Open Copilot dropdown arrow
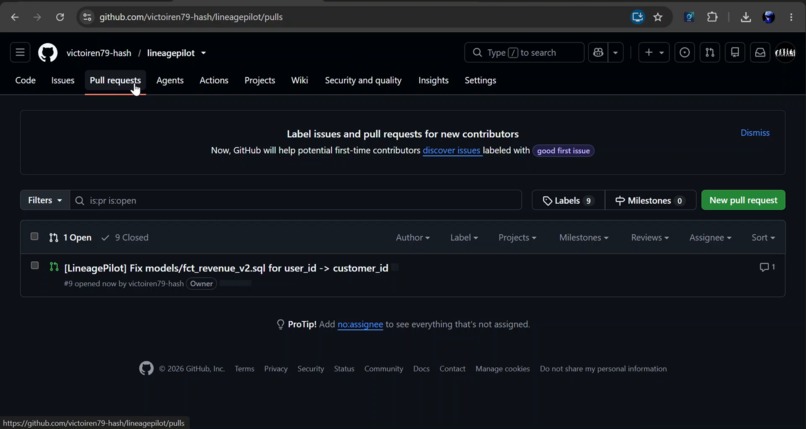The image size is (806, 429). [x=615, y=52]
